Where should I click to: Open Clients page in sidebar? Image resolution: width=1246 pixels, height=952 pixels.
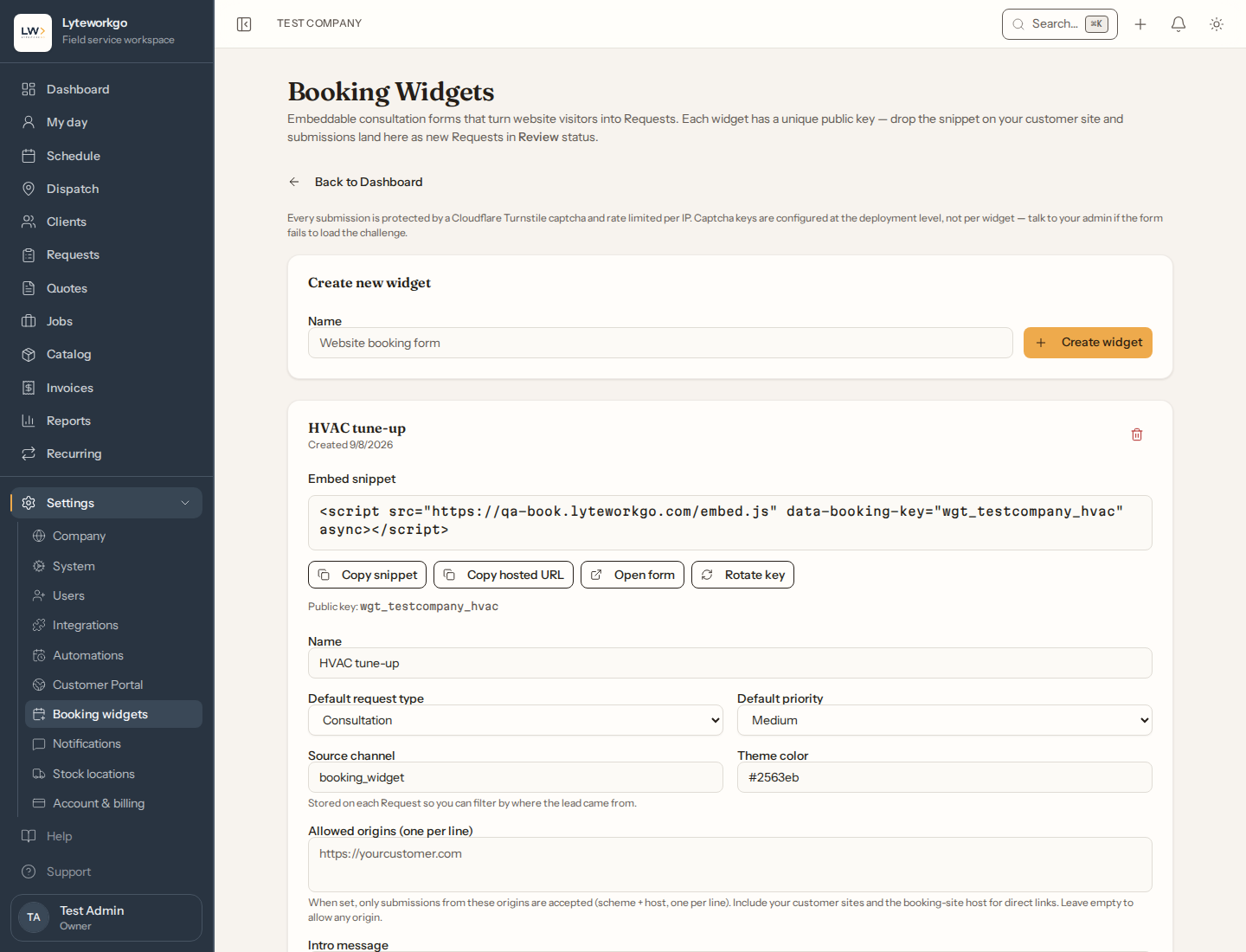point(106,222)
